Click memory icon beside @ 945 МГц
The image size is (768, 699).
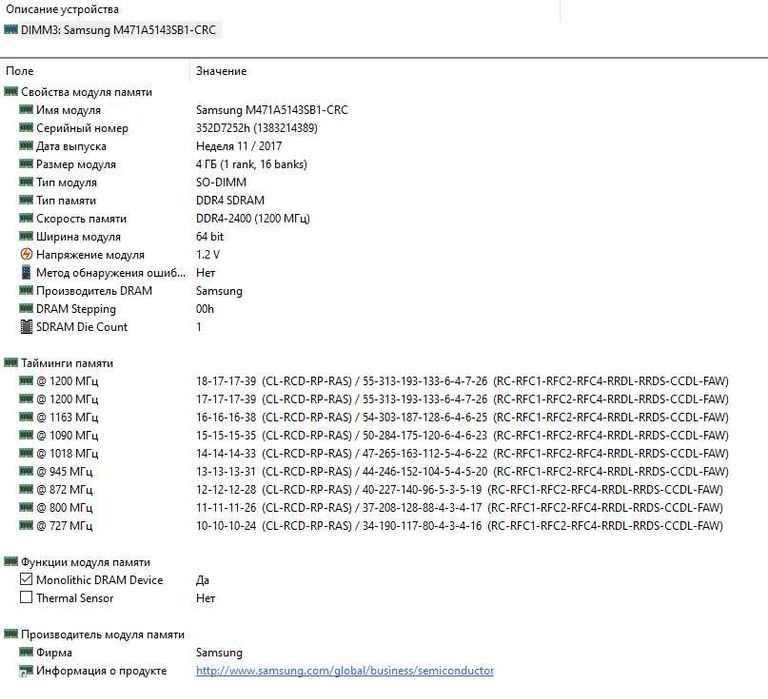pos(26,471)
